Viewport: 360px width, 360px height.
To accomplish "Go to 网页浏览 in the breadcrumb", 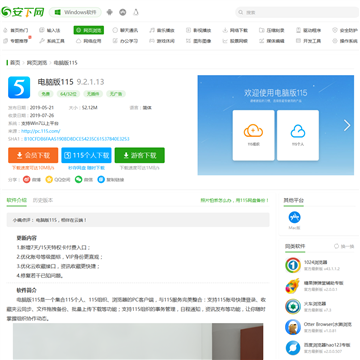I will [x=37, y=63].
